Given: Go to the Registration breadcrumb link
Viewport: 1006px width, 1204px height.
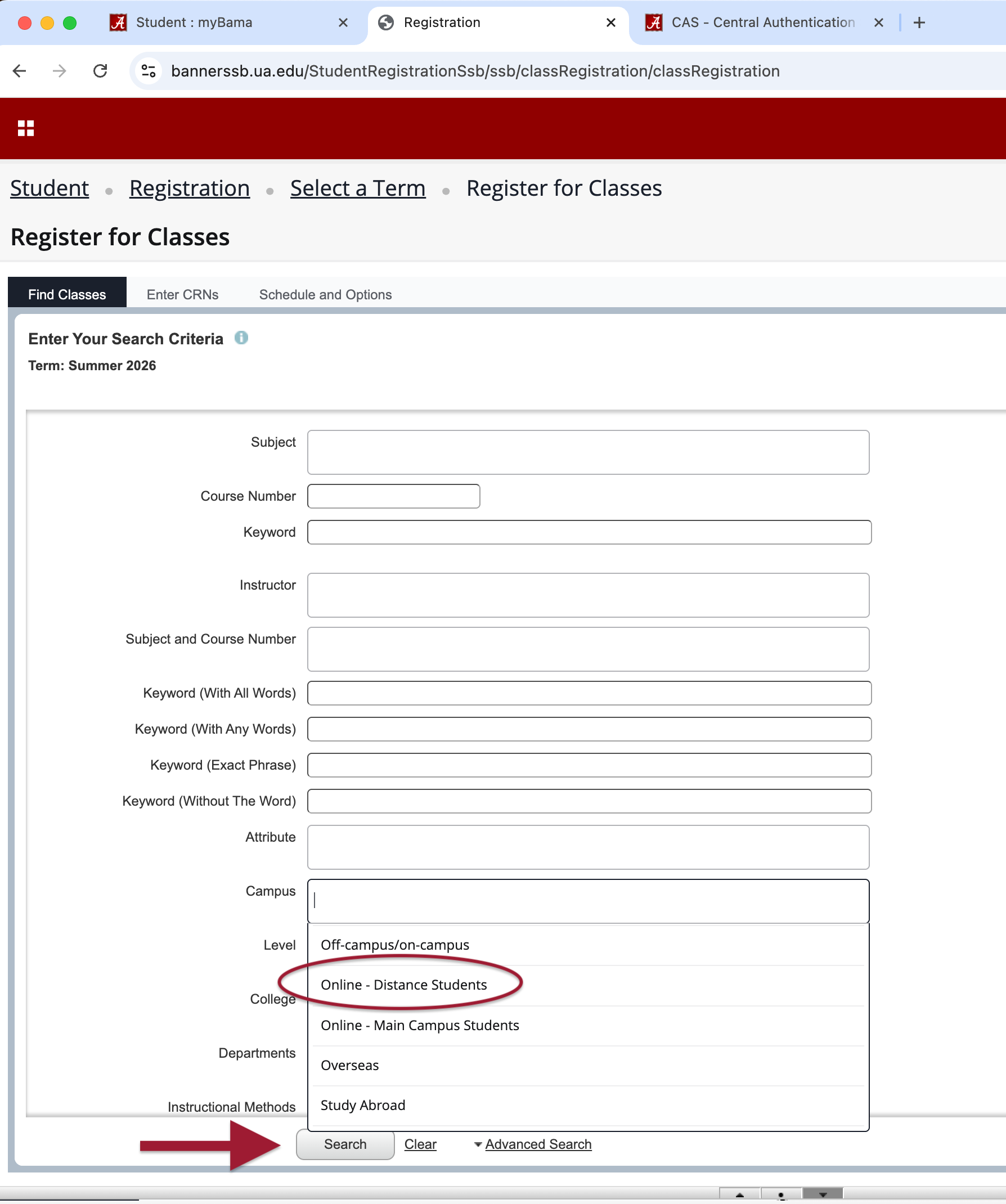Looking at the screenshot, I should [x=190, y=188].
